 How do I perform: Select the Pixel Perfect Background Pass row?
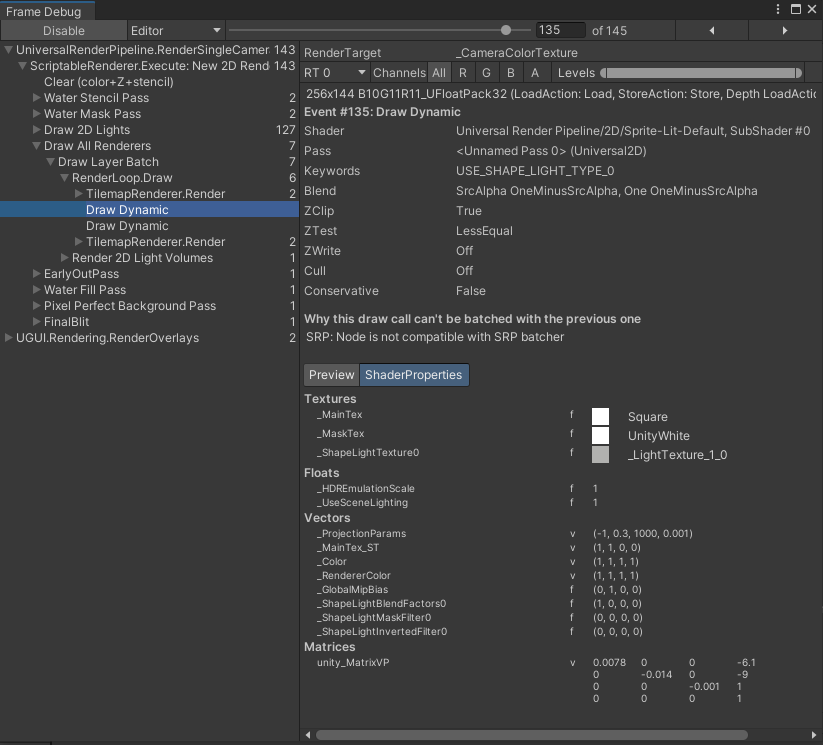[x=150, y=306]
